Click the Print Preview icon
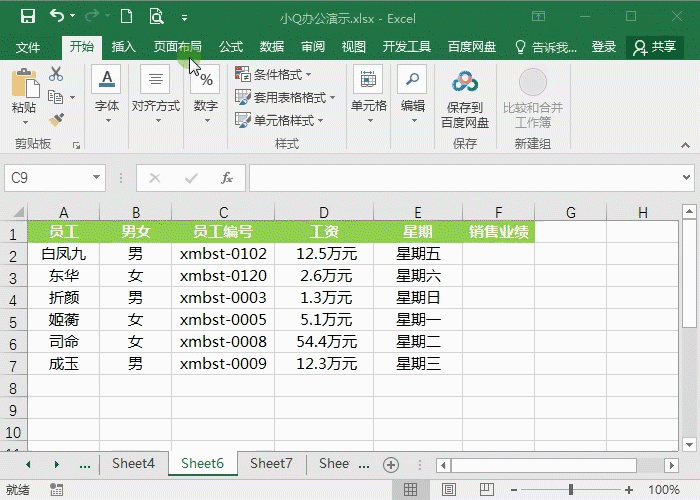The height and width of the screenshot is (500, 700). 156,17
